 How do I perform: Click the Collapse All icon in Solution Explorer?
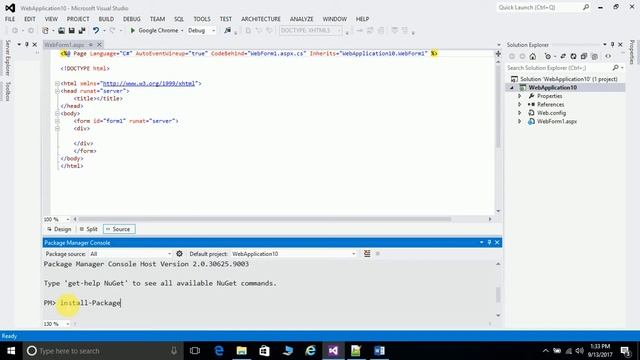coord(584,56)
